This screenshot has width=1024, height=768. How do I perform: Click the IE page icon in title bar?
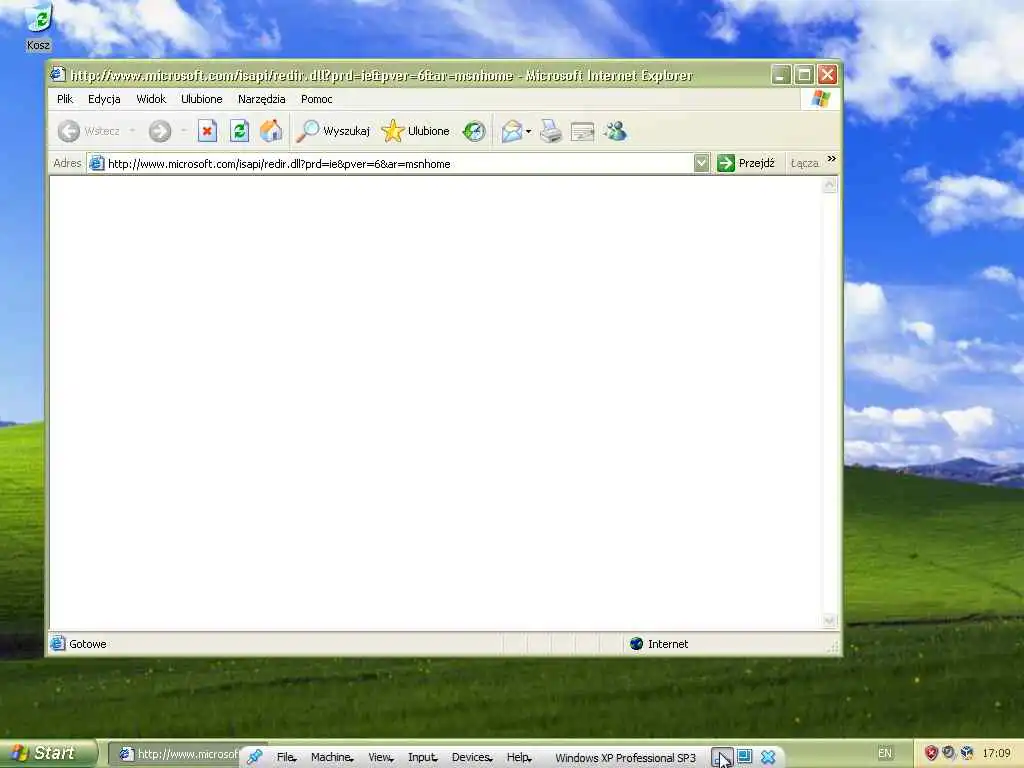[x=57, y=74]
